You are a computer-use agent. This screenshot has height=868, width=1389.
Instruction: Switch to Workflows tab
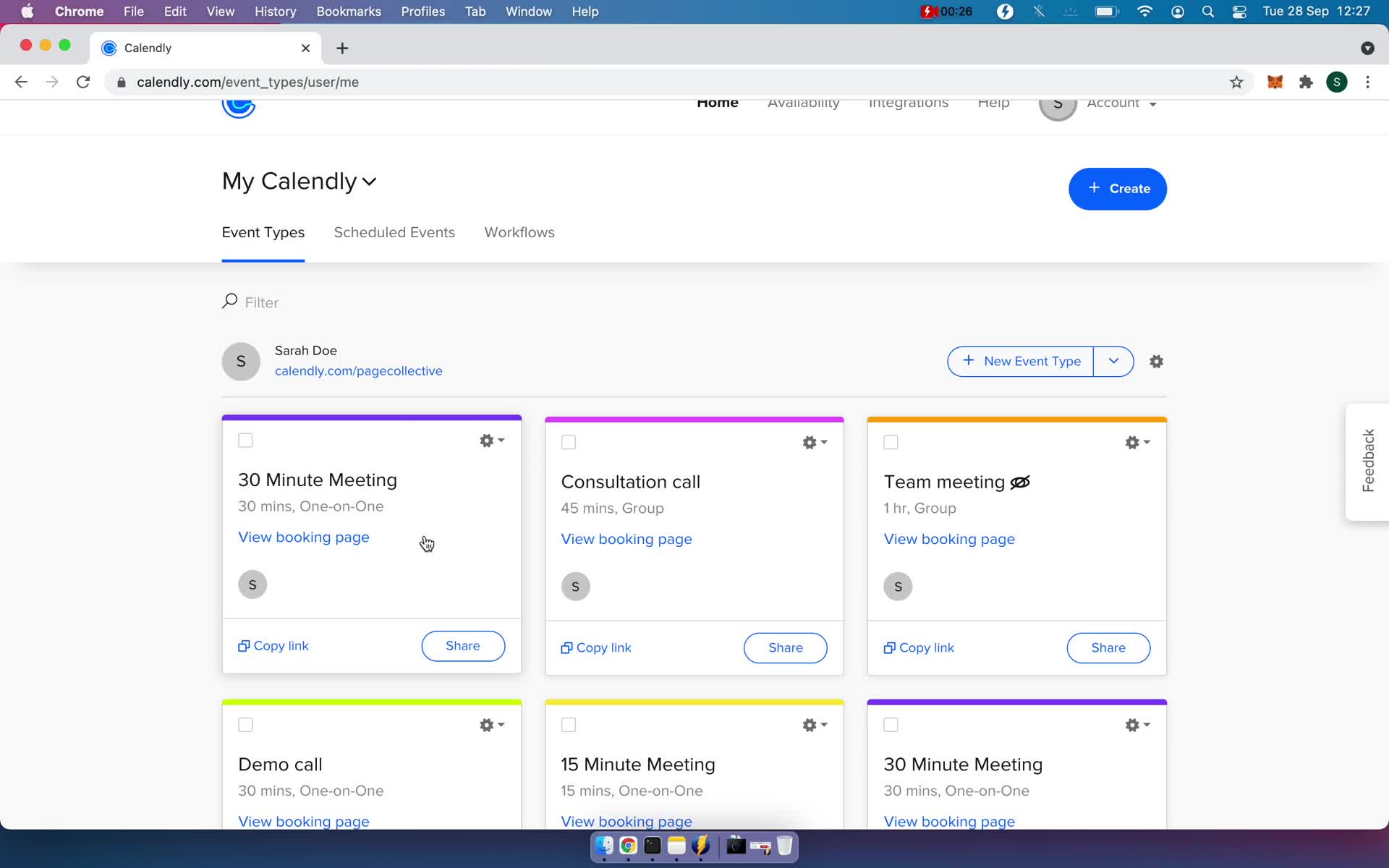519,232
